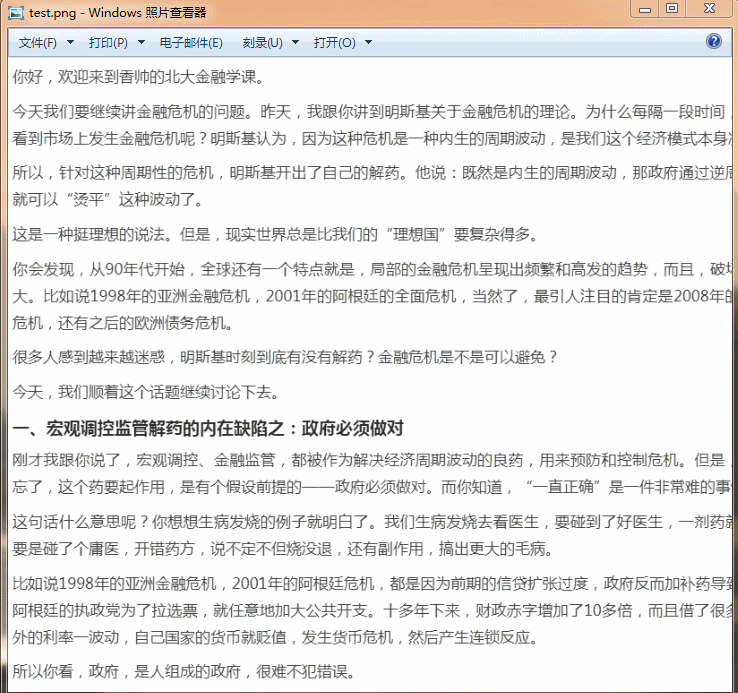The image size is (738, 693).
Task: Open help via the blue question mark icon
Action: pyautogui.click(x=714, y=41)
